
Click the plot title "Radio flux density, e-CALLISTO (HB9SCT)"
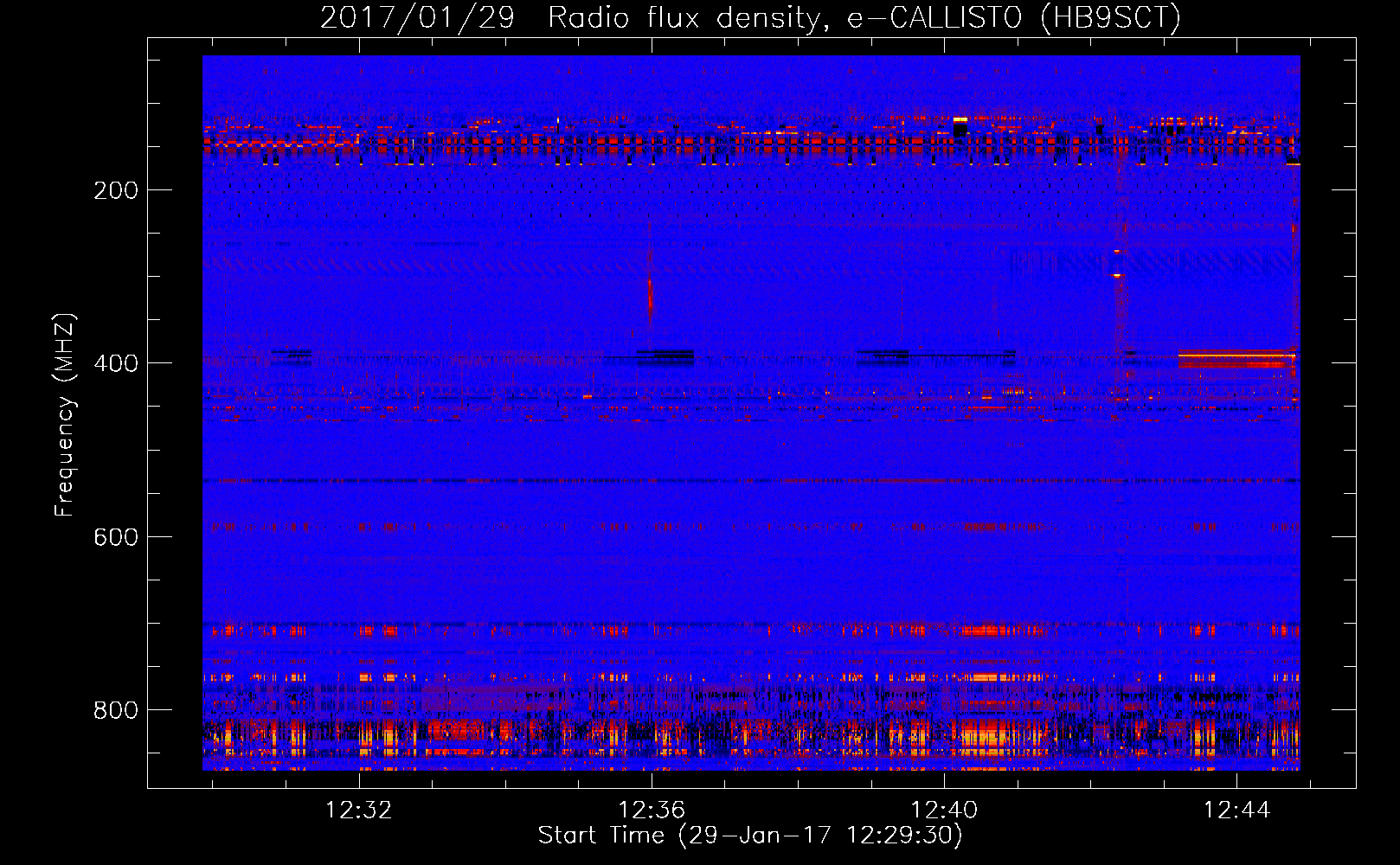coord(864,17)
